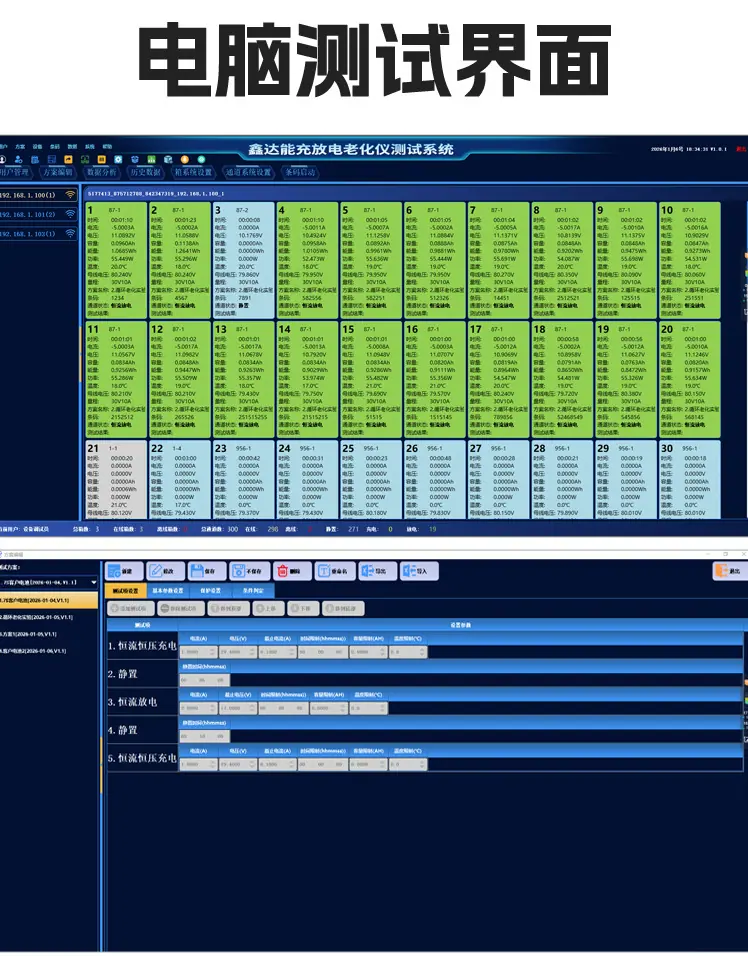
Task: Select light-blue channel 3 tile
Action: pos(243,260)
